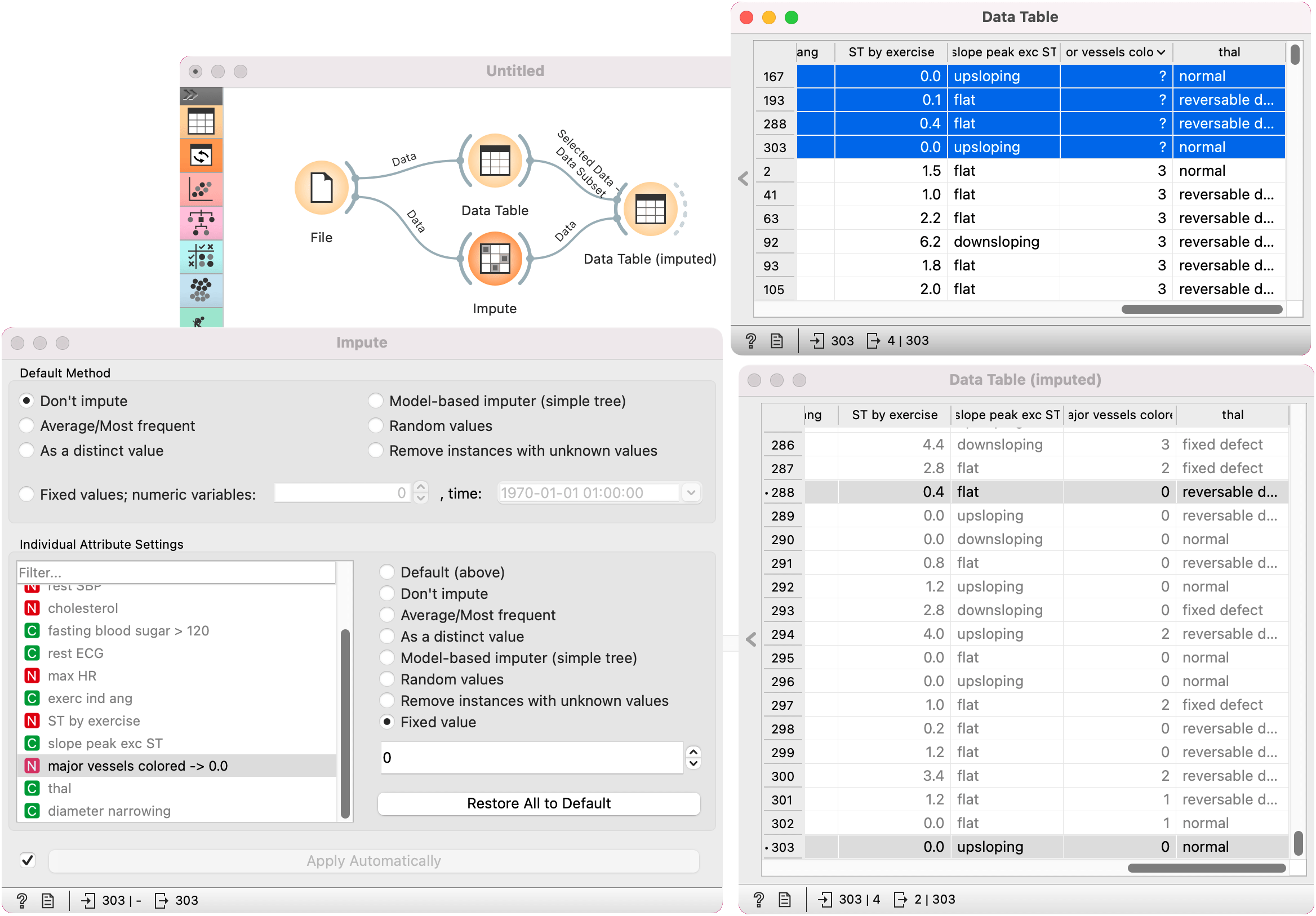The image size is (1316, 916).
Task: Click input 303 | 4 icon in Data Table (imputed)
Action: tap(825, 899)
